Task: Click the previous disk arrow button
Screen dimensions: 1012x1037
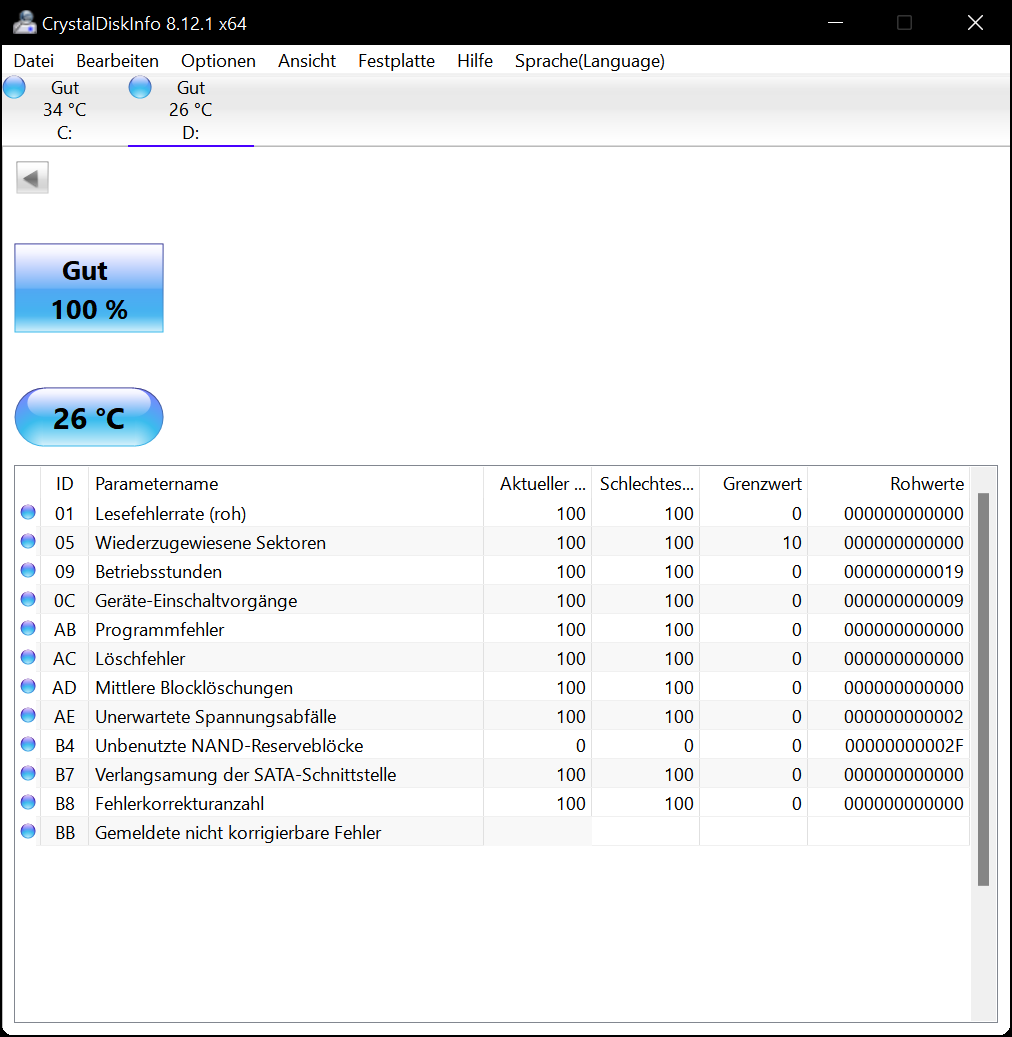Action: (x=32, y=177)
